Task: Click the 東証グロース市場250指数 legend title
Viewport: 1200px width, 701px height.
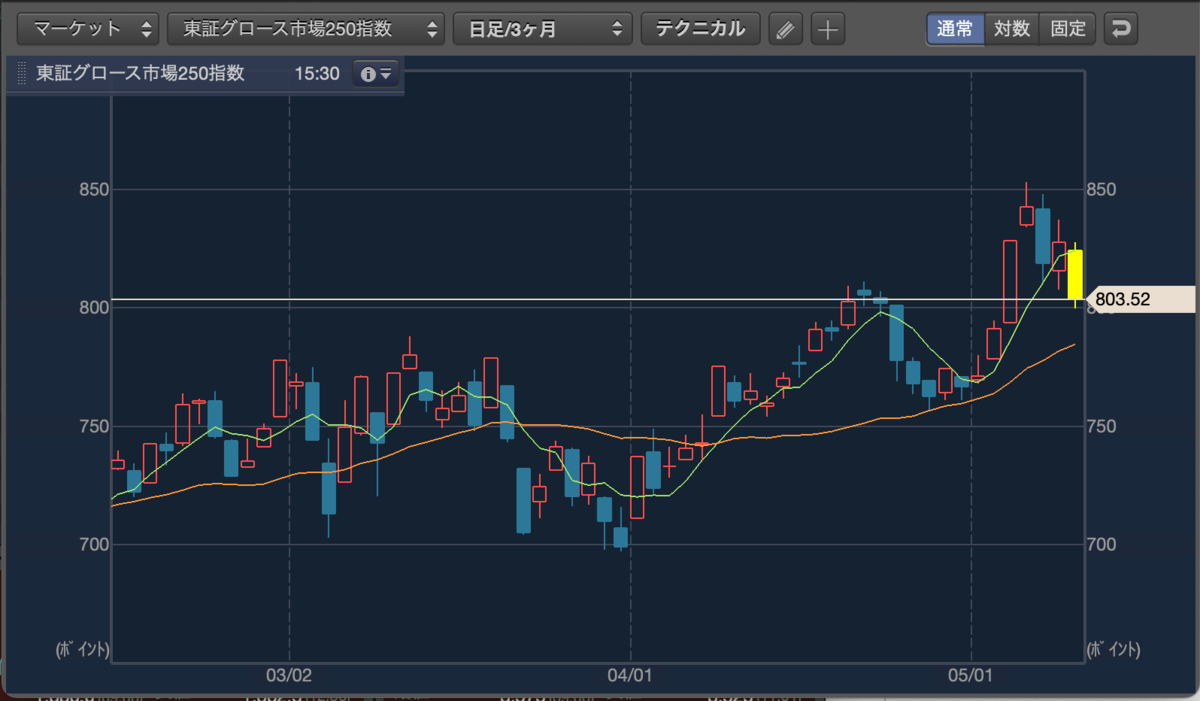Action: [x=140, y=75]
